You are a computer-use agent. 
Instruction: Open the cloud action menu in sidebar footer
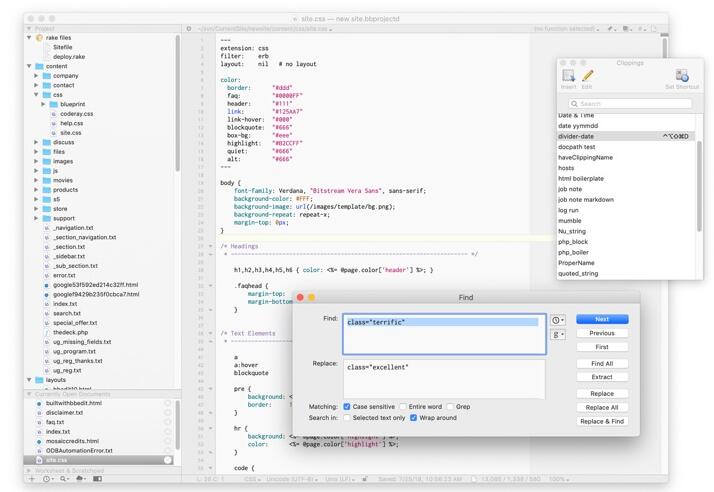(x=81, y=479)
